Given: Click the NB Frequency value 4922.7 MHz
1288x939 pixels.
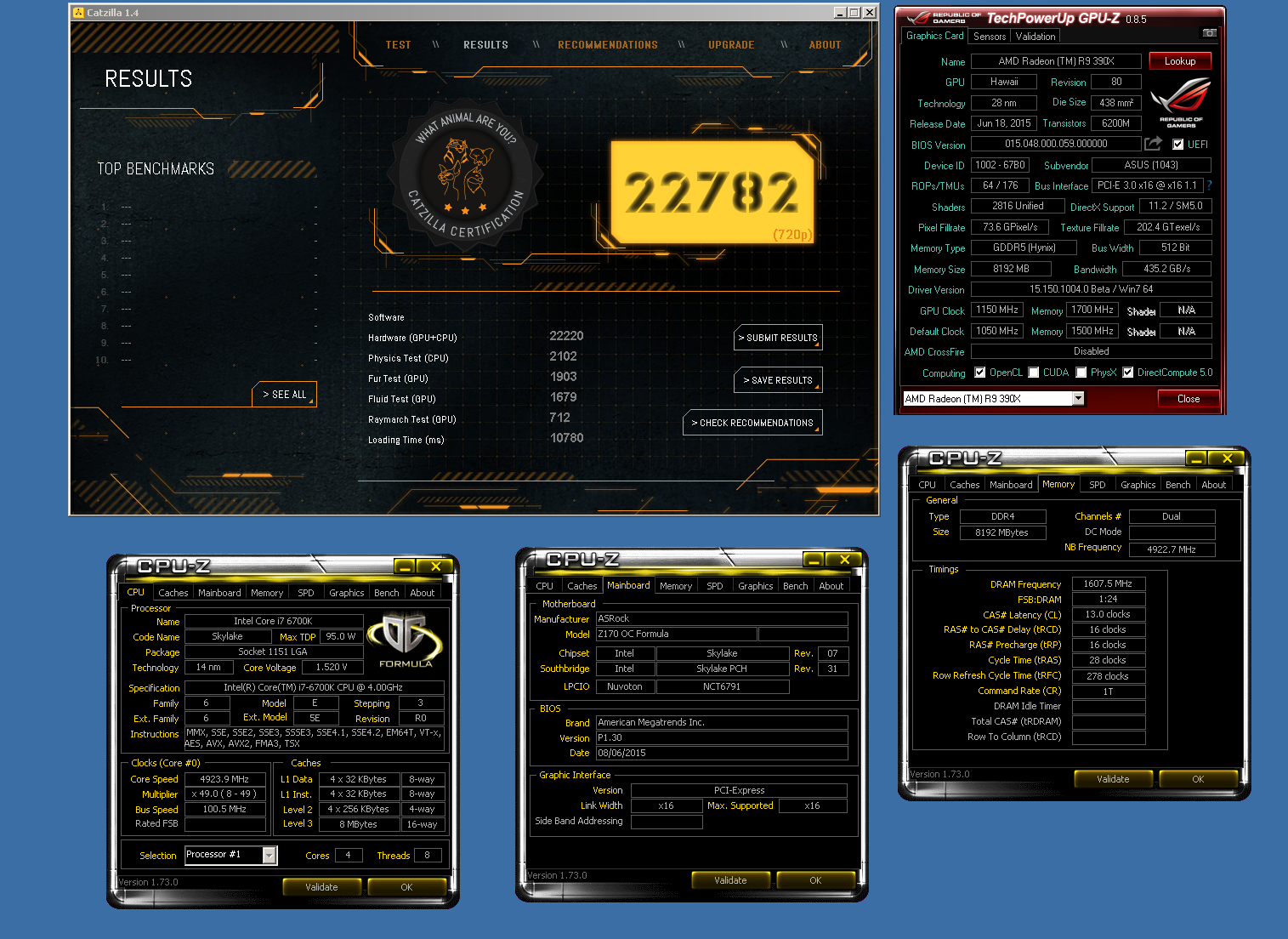Looking at the screenshot, I should [1172, 549].
